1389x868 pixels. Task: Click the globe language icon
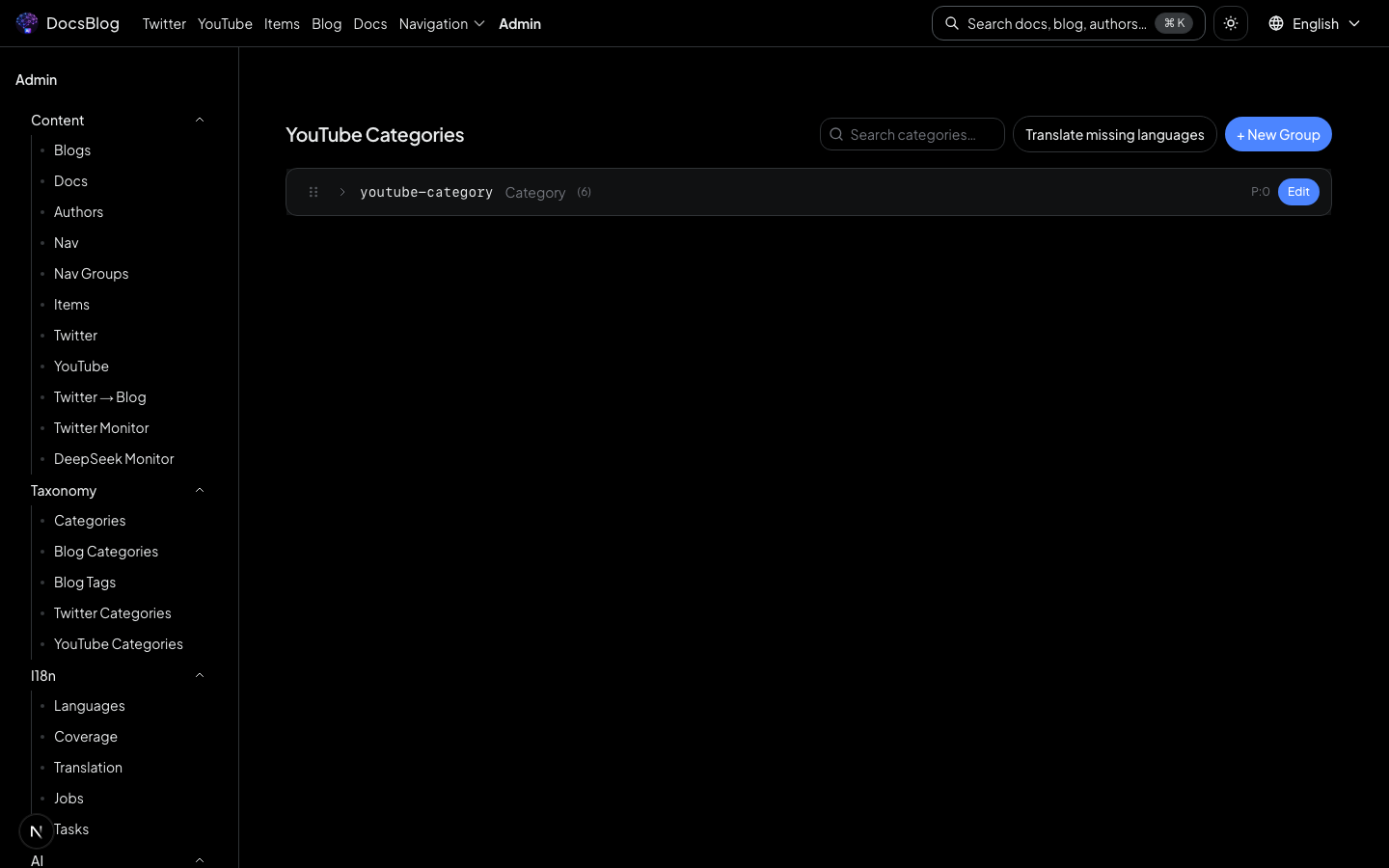[1275, 23]
